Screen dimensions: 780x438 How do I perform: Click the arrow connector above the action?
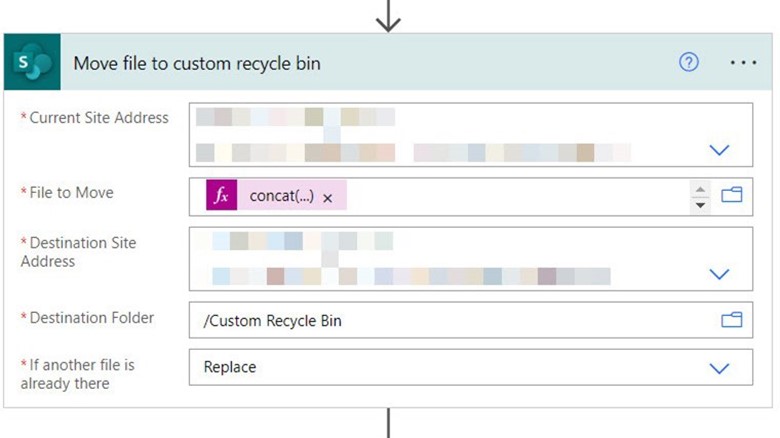[x=388, y=17]
